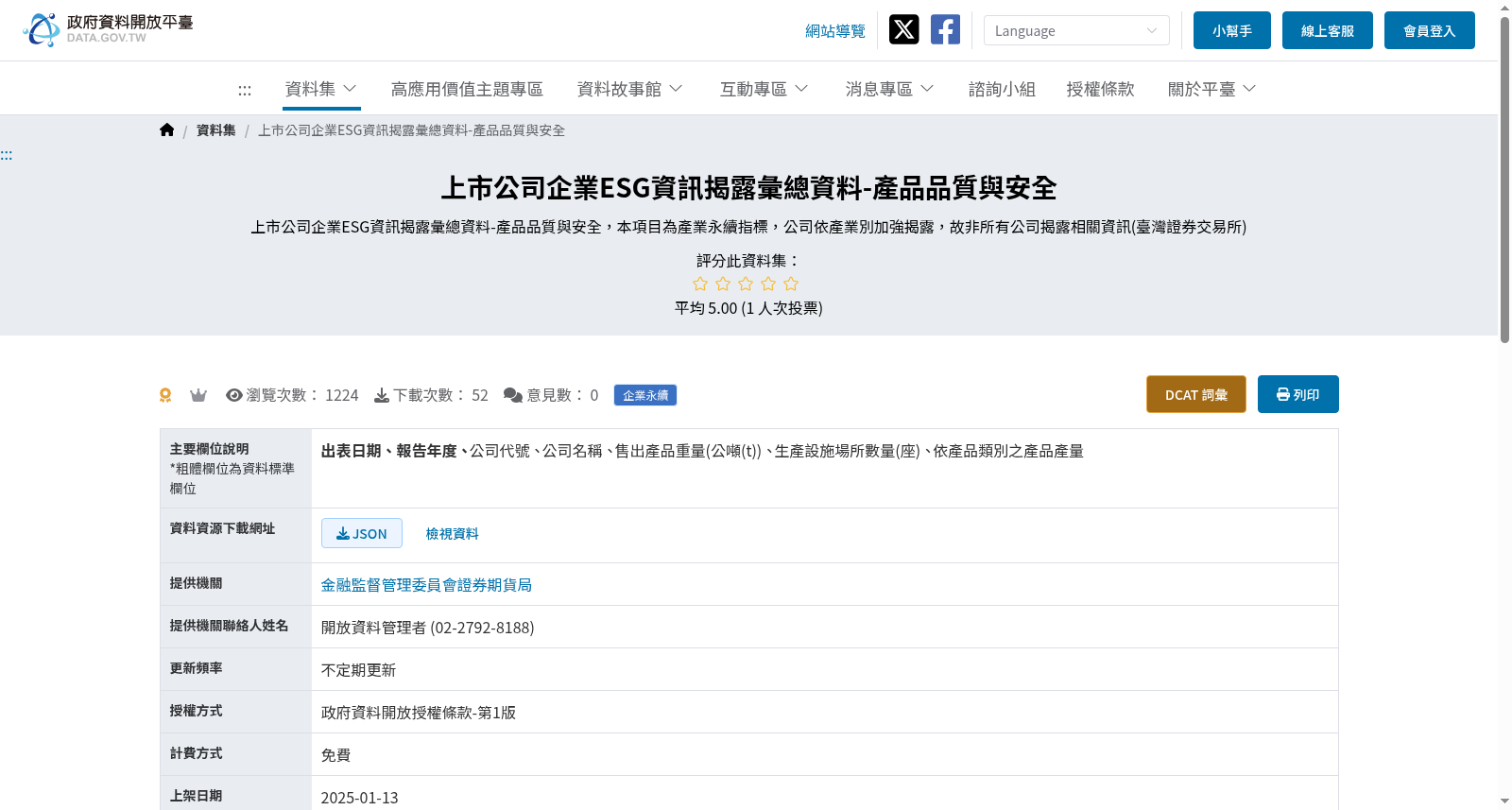Screen dimensions: 1512x810
Task: Go to 資料集 breadcrumb link
Action: (215, 130)
